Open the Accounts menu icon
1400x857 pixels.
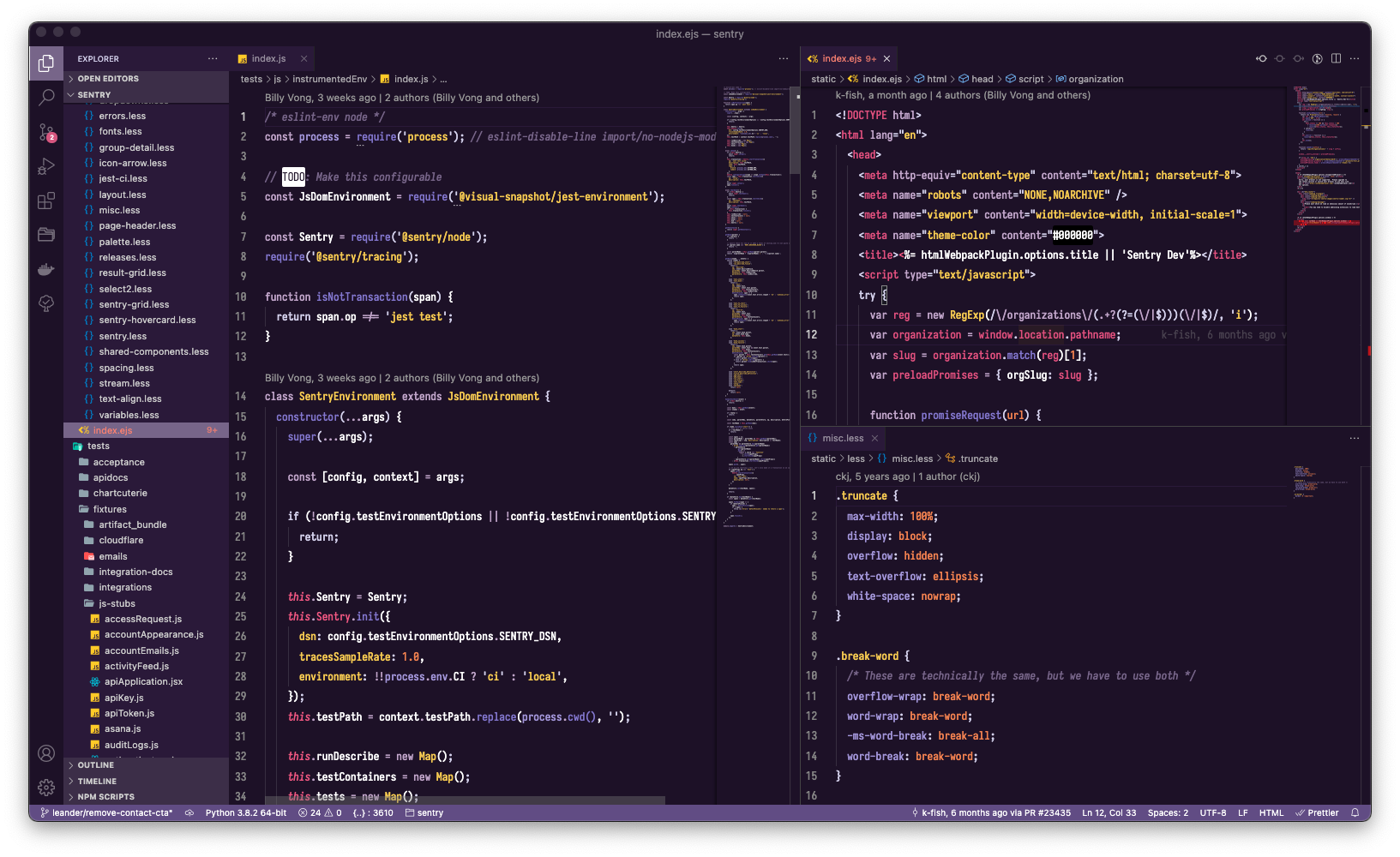coord(46,753)
